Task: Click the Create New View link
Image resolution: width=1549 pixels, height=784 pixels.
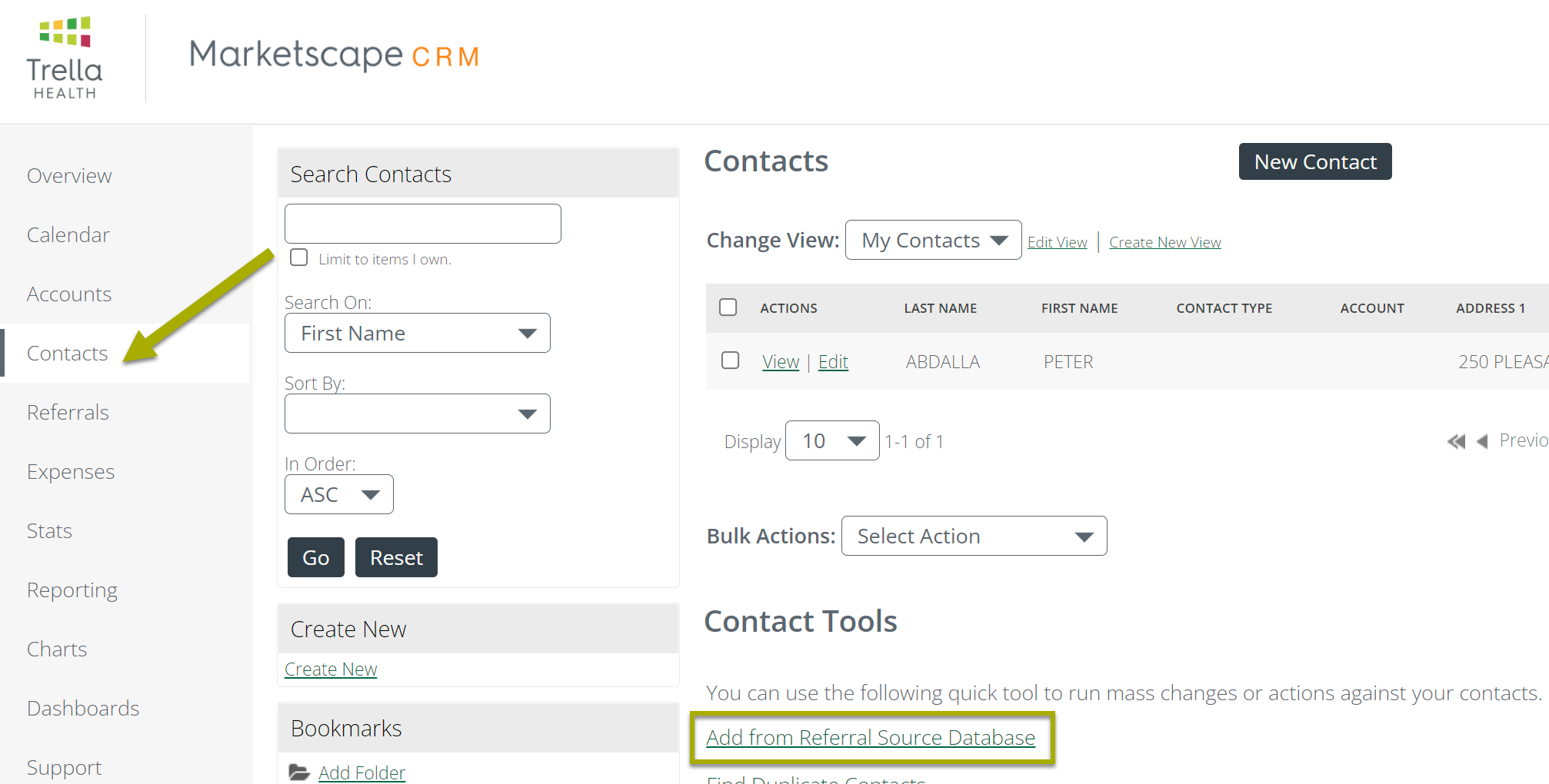Action: point(1165,242)
